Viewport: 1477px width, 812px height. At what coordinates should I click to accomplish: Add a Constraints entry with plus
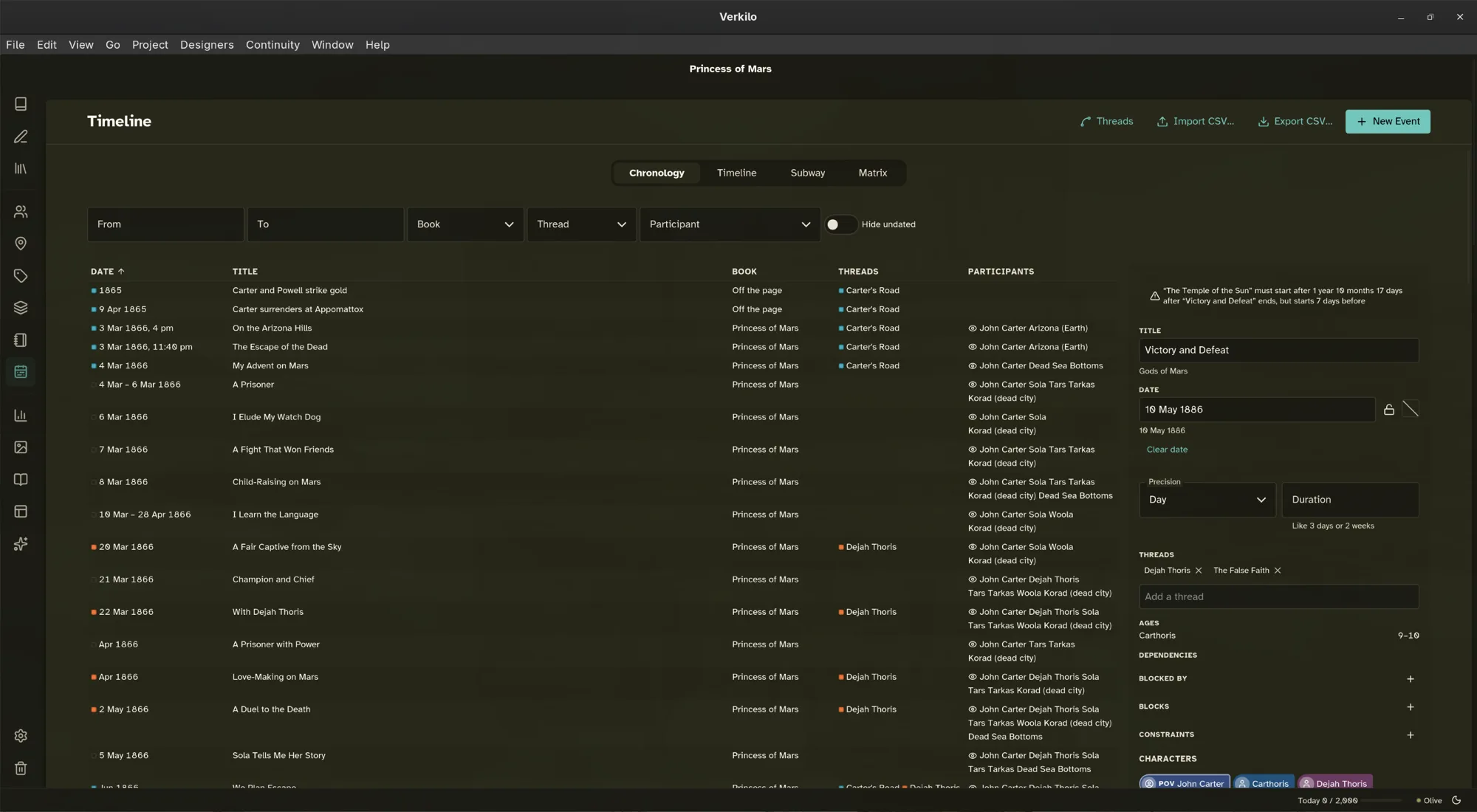1411,735
